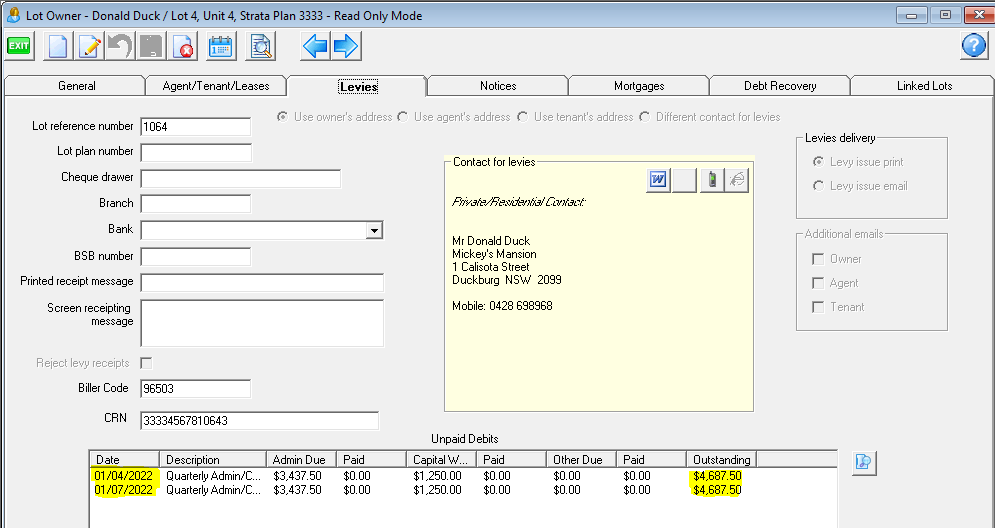The width and height of the screenshot is (995, 528).
Task: Click the magnifier document search icon
Action: (x=261, y=46)
